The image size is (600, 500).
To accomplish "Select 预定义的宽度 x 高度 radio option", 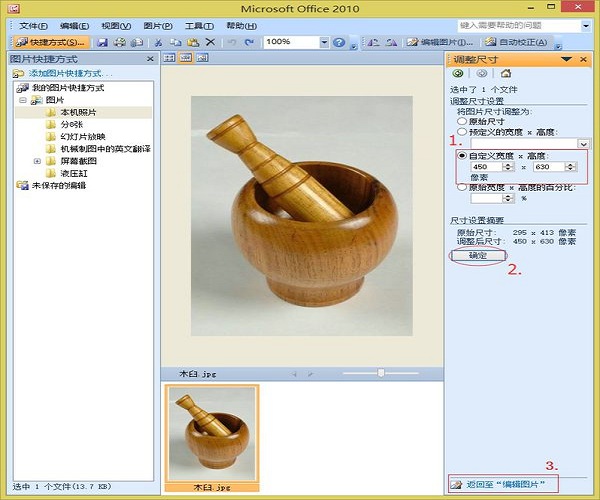I will click(x=461, y=131).
